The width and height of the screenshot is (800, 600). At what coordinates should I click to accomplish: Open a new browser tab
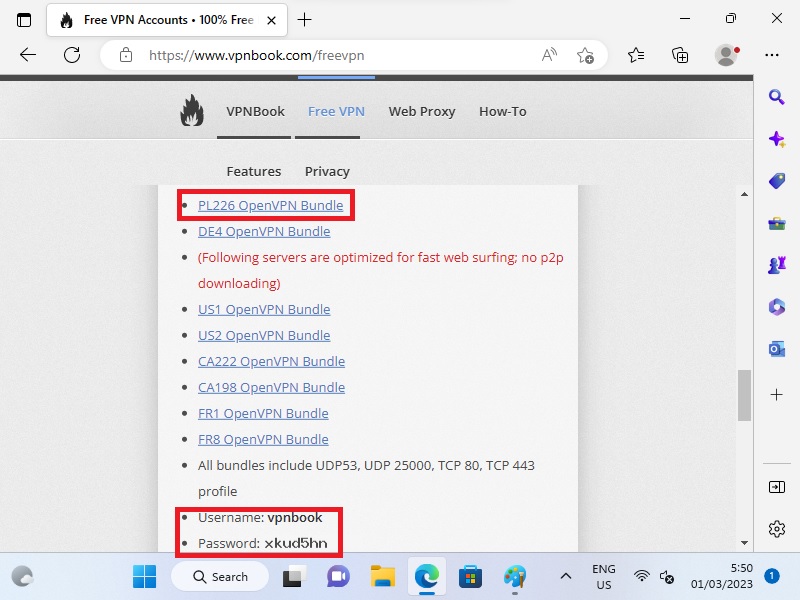pyautogui.click(x=305, y=20)
